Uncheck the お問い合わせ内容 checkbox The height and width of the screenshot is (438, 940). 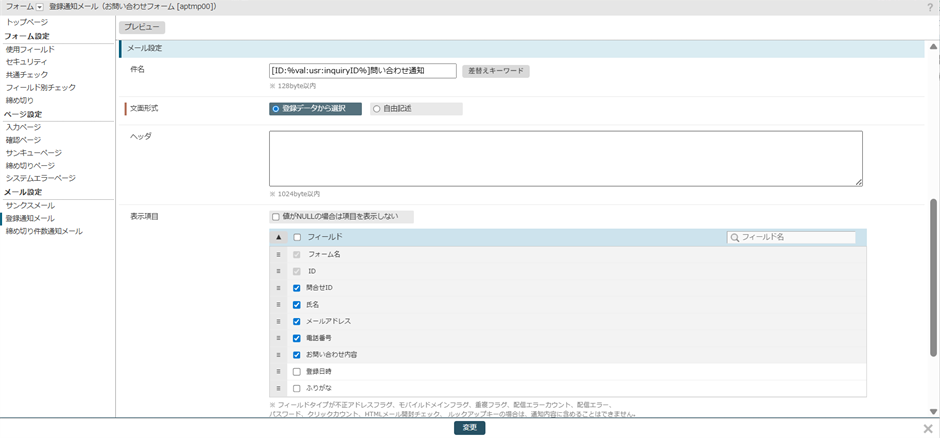(x=297, y=355)
